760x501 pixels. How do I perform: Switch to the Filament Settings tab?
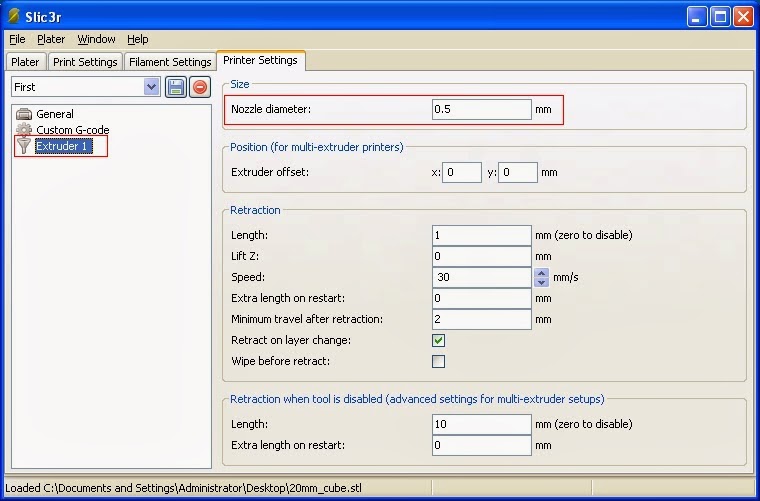point(170,62)
